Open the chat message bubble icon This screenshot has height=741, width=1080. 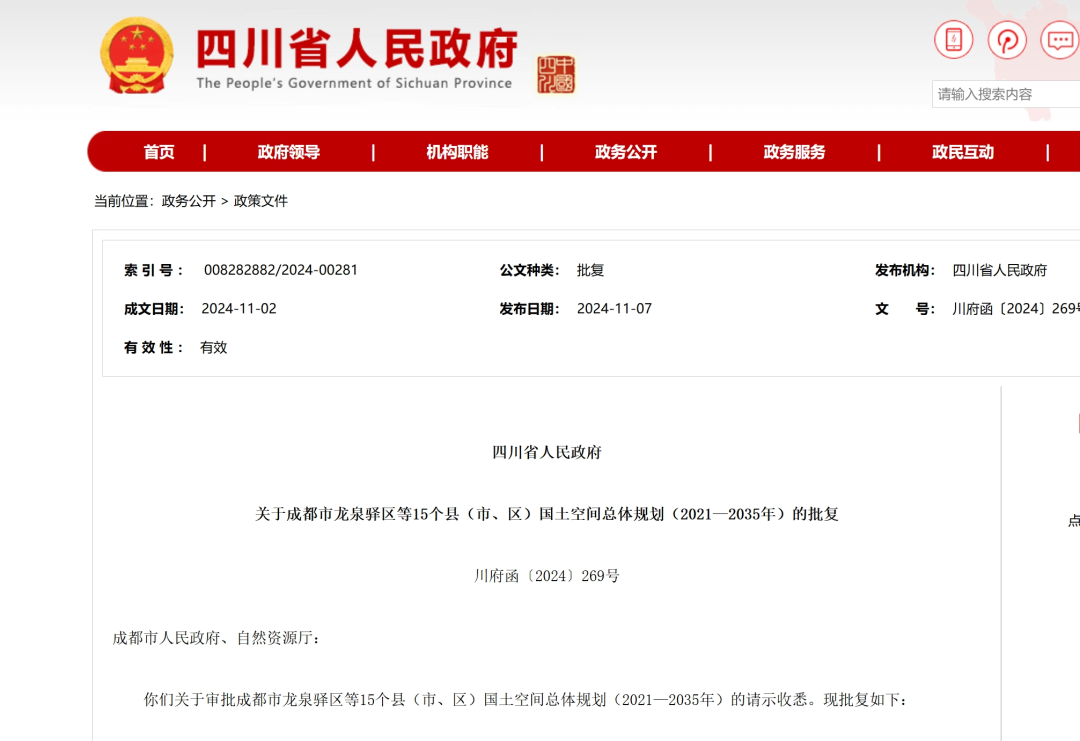click(1060, 39)
